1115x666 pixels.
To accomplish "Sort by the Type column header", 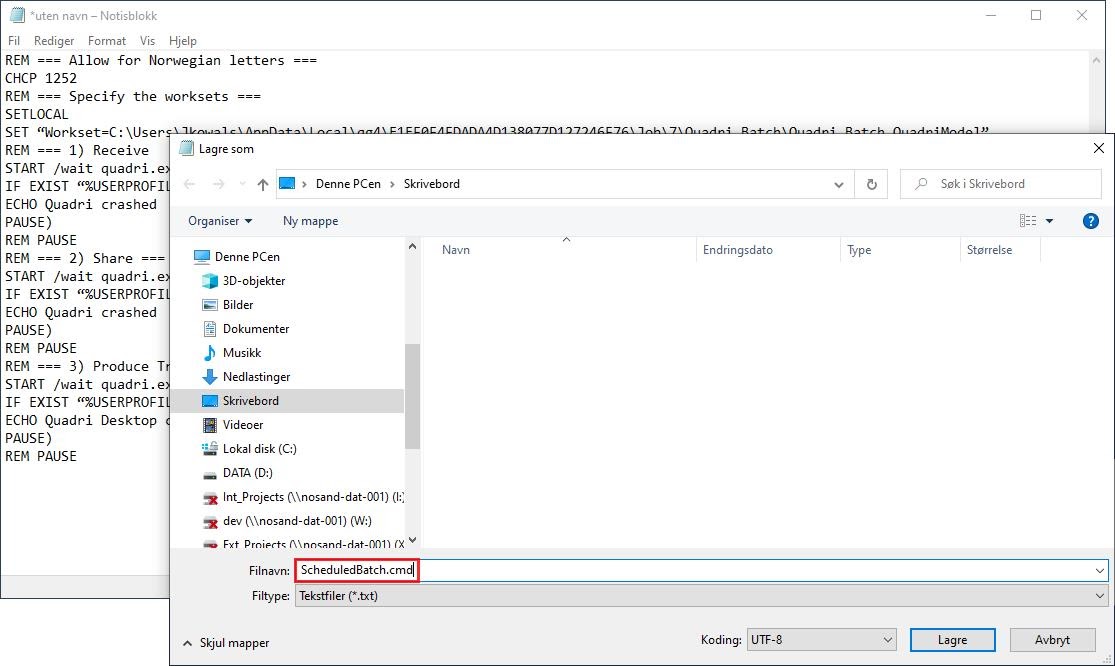I will [859, 250].
